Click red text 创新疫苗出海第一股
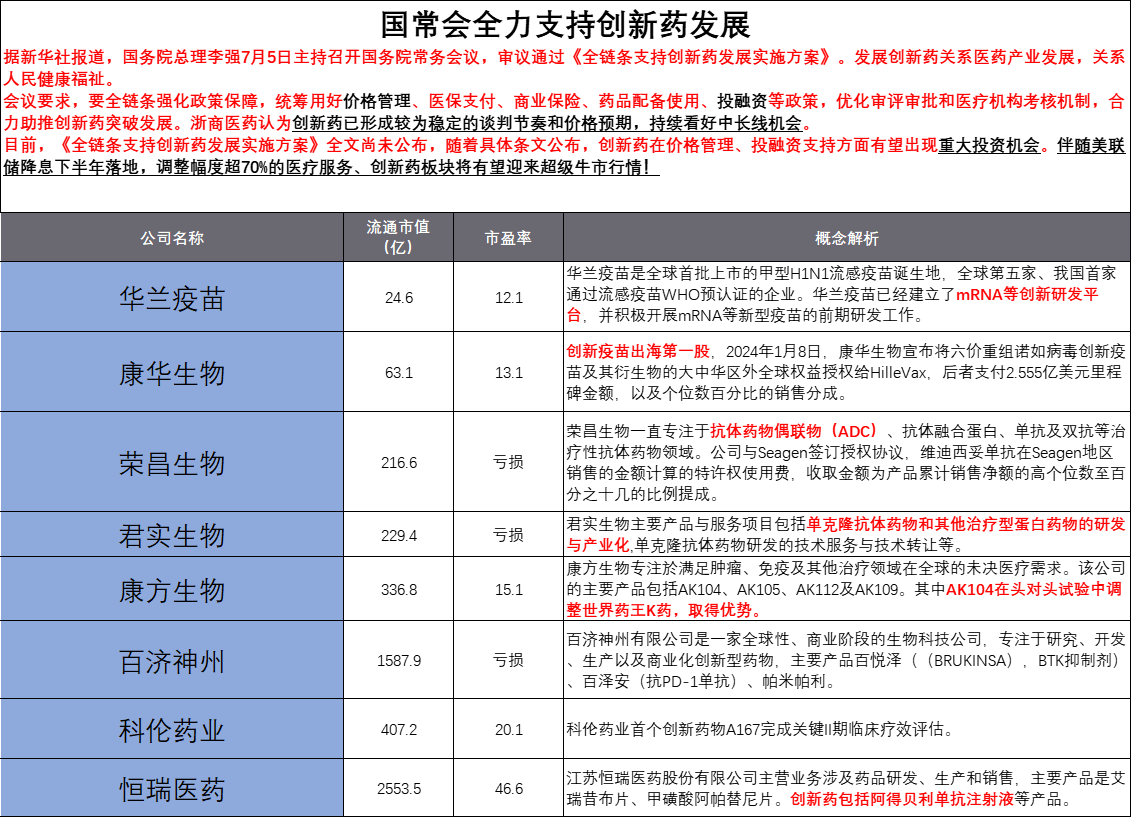 click(638, 352)
